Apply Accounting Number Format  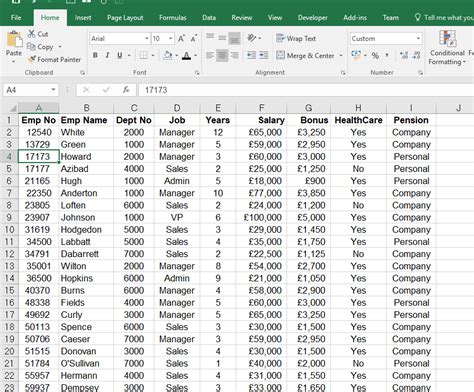tap(356, 55)
